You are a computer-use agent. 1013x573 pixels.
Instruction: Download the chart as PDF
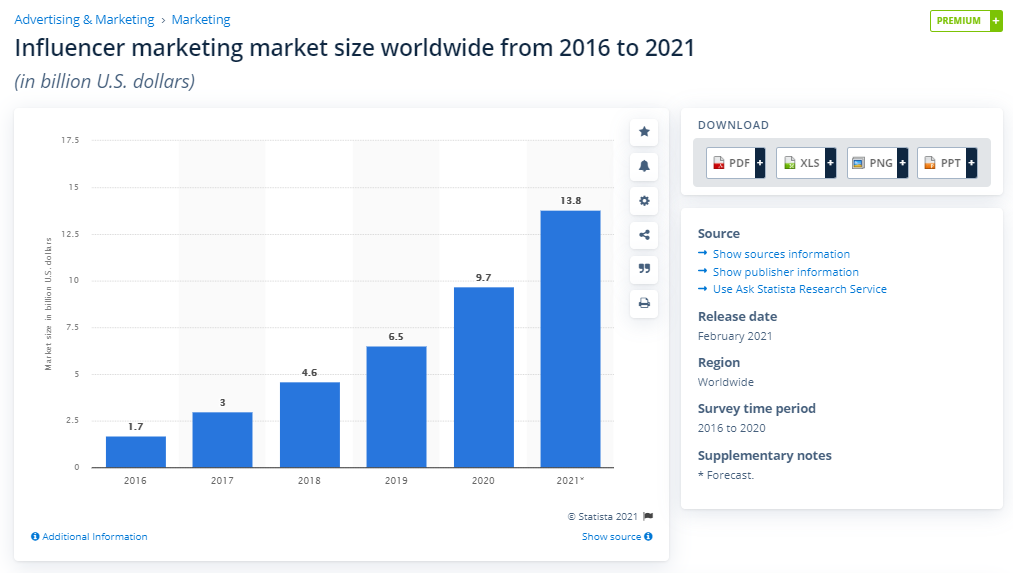coord(735,163)
